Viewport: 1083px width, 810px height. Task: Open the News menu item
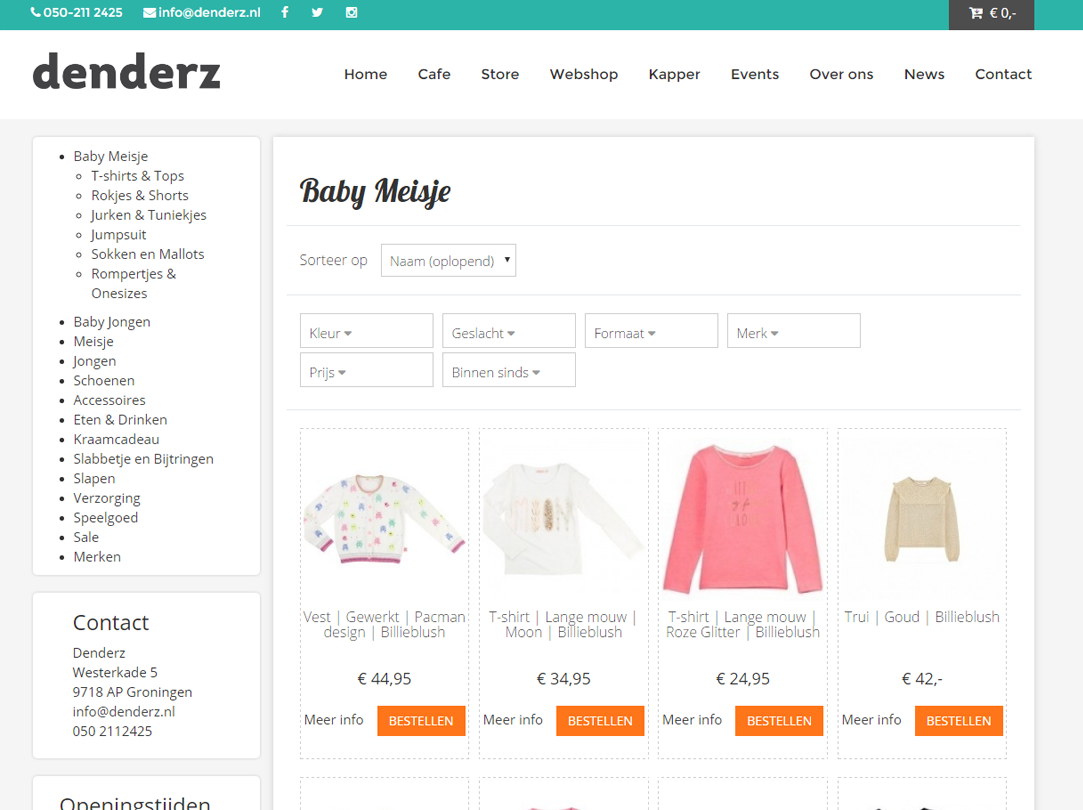[924, 74]
